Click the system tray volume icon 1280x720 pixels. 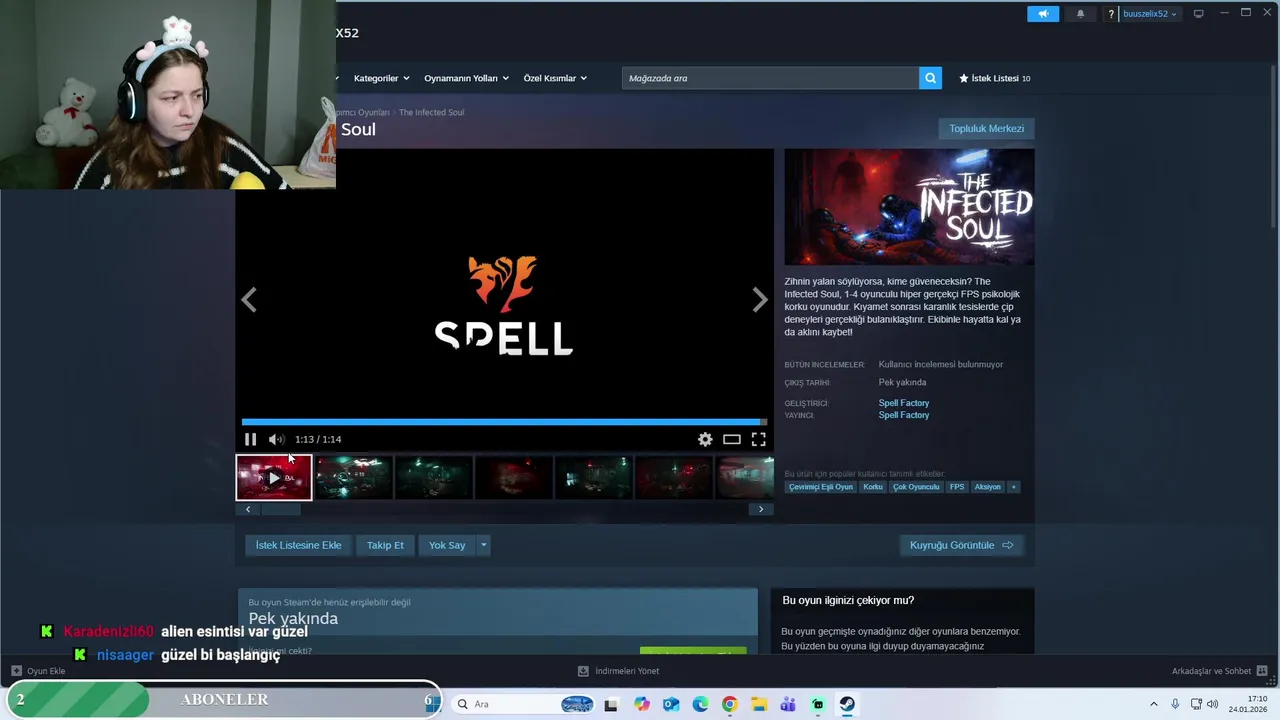pyautogui.click(x=1213, y=704)
